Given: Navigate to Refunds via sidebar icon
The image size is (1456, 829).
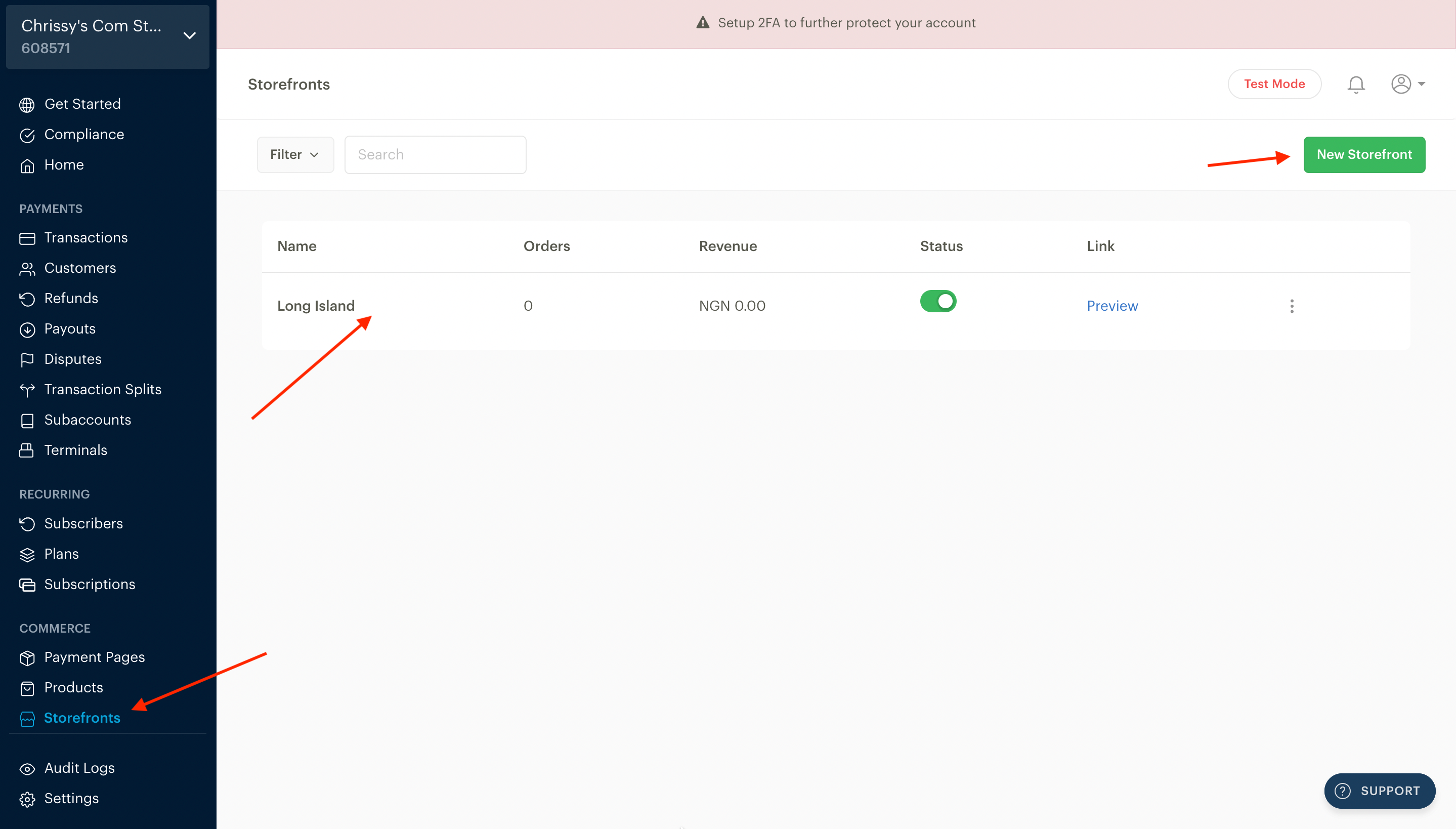Looking at the screenshot, I should (28, 298).
